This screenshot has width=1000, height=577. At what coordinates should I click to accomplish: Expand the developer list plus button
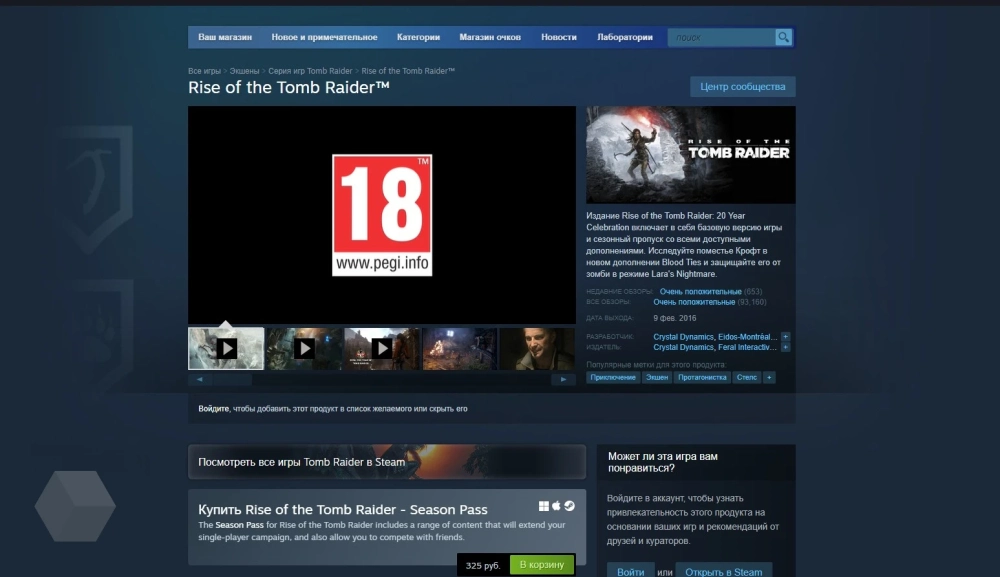click(785, 337)
